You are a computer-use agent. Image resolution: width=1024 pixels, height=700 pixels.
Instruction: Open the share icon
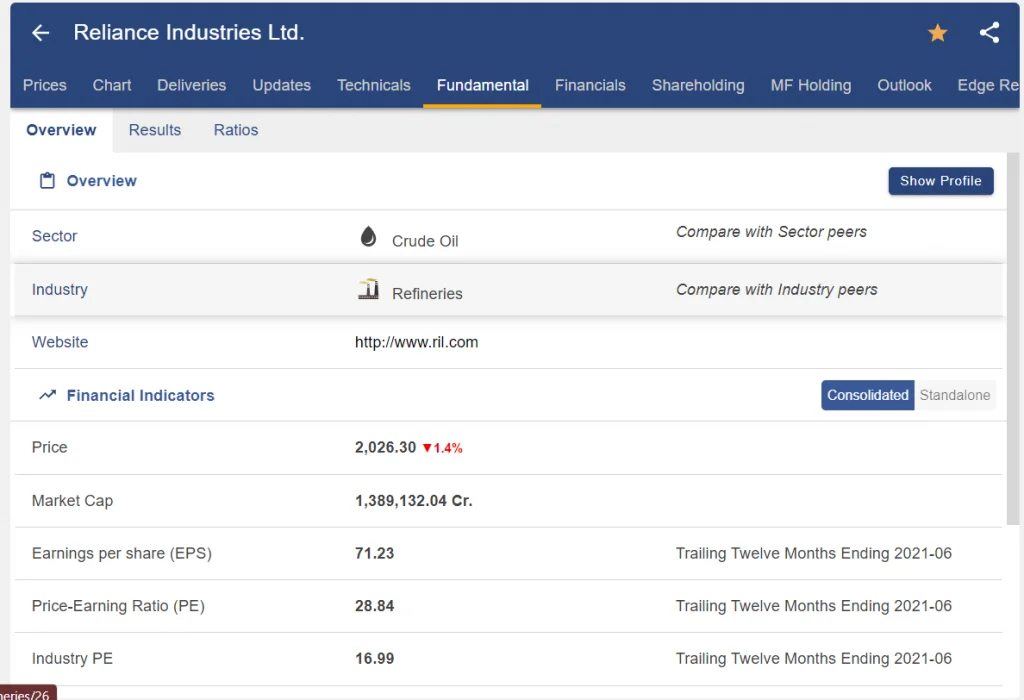[x=989, y=33]
